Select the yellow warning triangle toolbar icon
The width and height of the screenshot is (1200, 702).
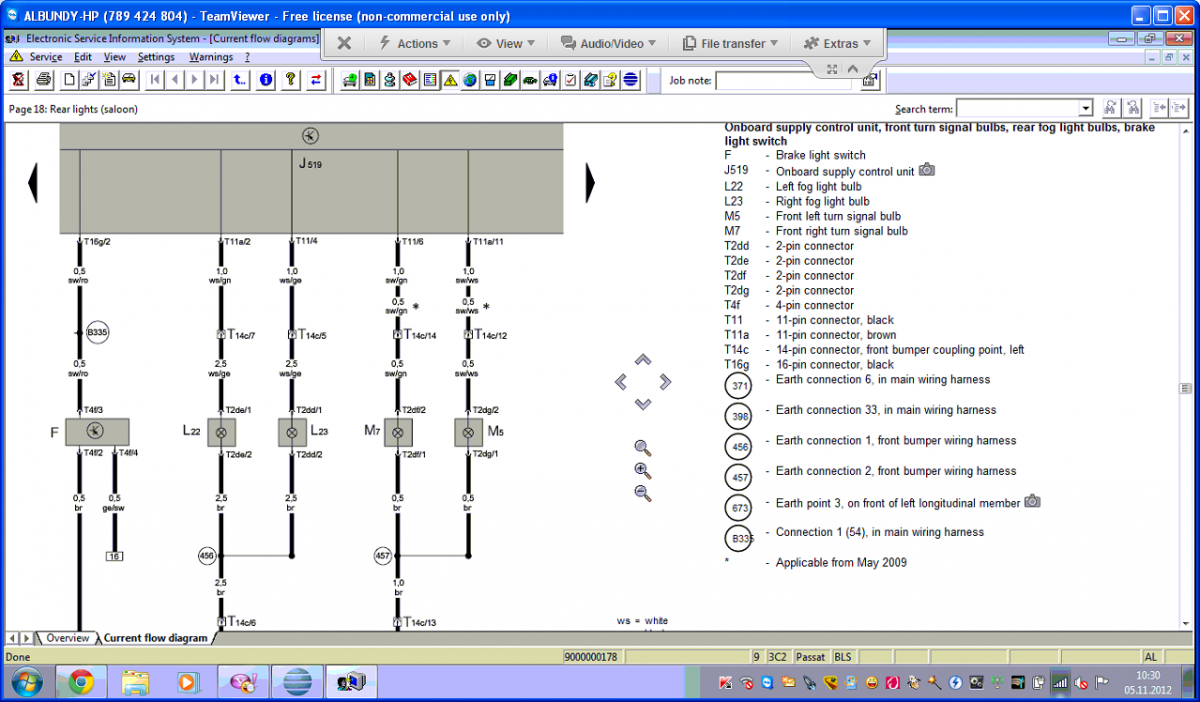point(450,80)
